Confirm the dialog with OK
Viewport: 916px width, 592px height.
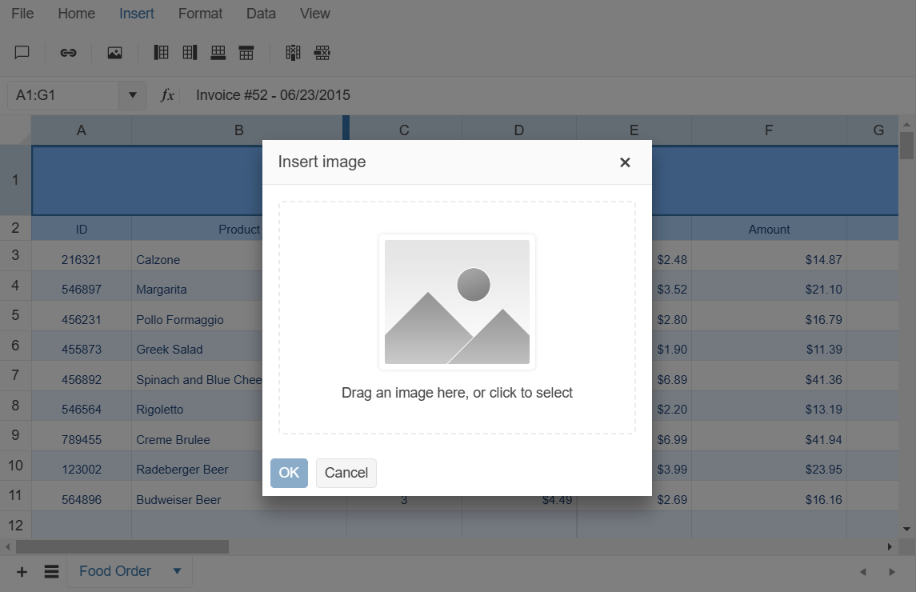point(288,473)
